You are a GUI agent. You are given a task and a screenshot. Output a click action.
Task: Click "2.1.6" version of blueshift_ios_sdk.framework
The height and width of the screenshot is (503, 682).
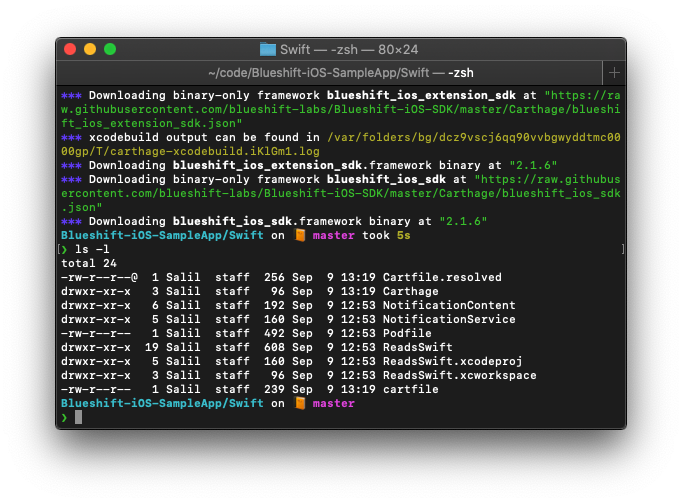tap(463, 221)
